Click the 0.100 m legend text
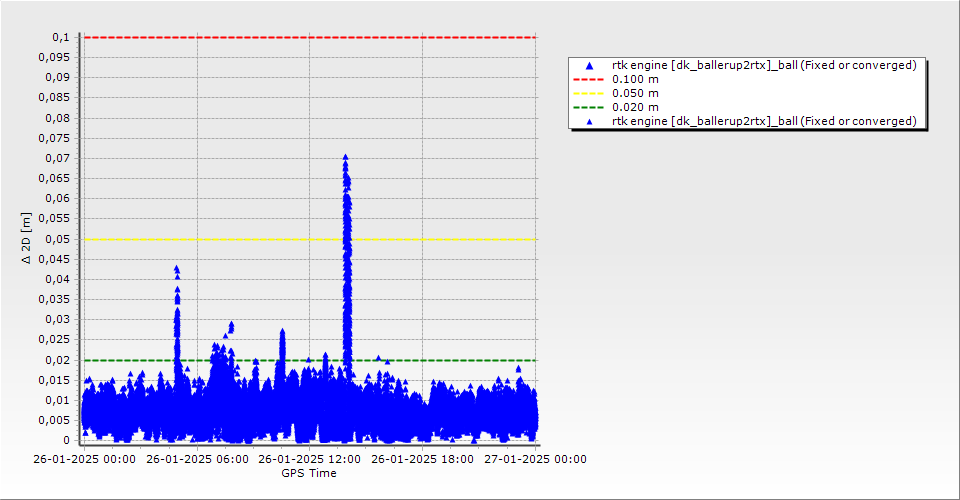This screenshot has width=960, height=500. [x=636, y=79]
